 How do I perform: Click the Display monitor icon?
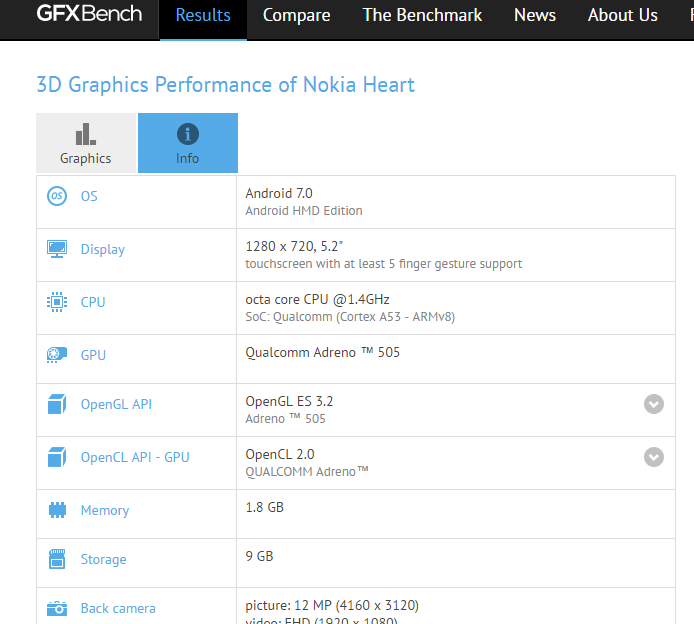[x=57, y=249]
